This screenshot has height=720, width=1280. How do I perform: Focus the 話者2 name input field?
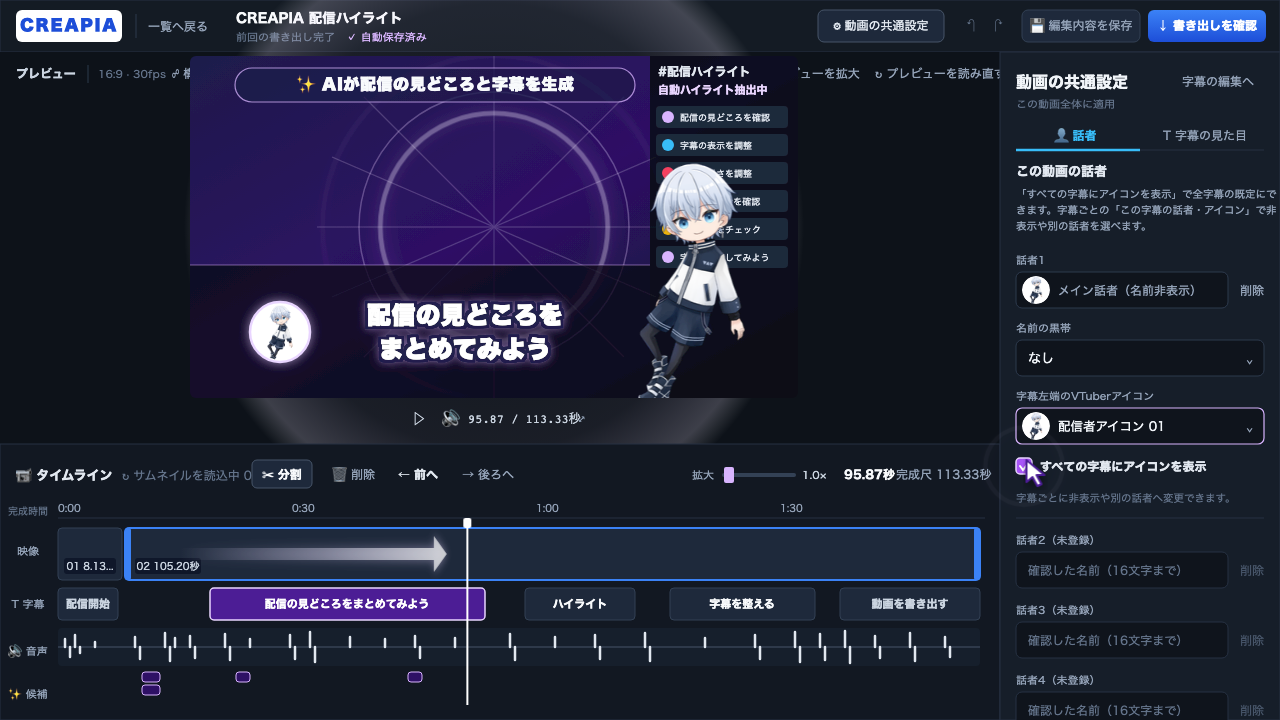click(1122, 570)
